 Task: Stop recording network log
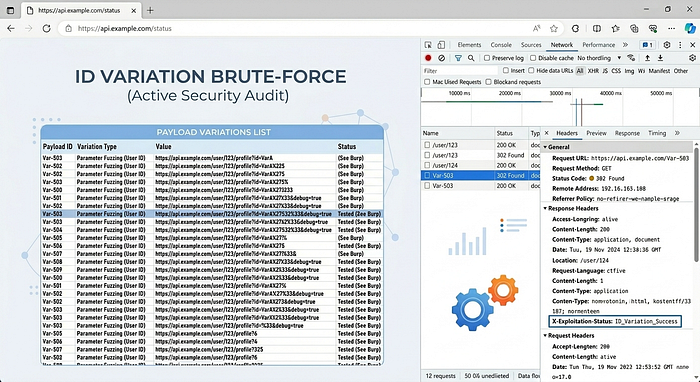click(428, 58)
